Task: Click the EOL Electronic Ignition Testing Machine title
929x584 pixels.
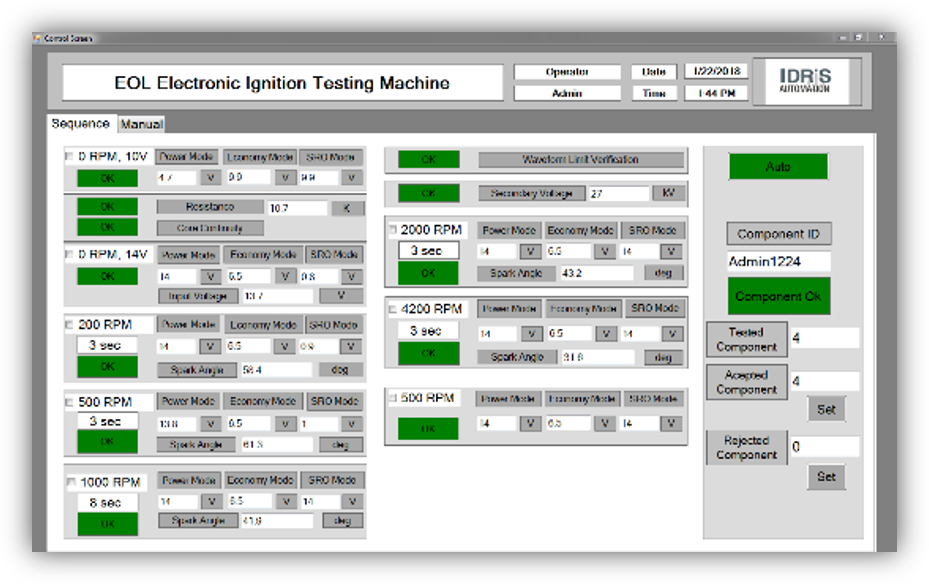Action: (283, 83)
